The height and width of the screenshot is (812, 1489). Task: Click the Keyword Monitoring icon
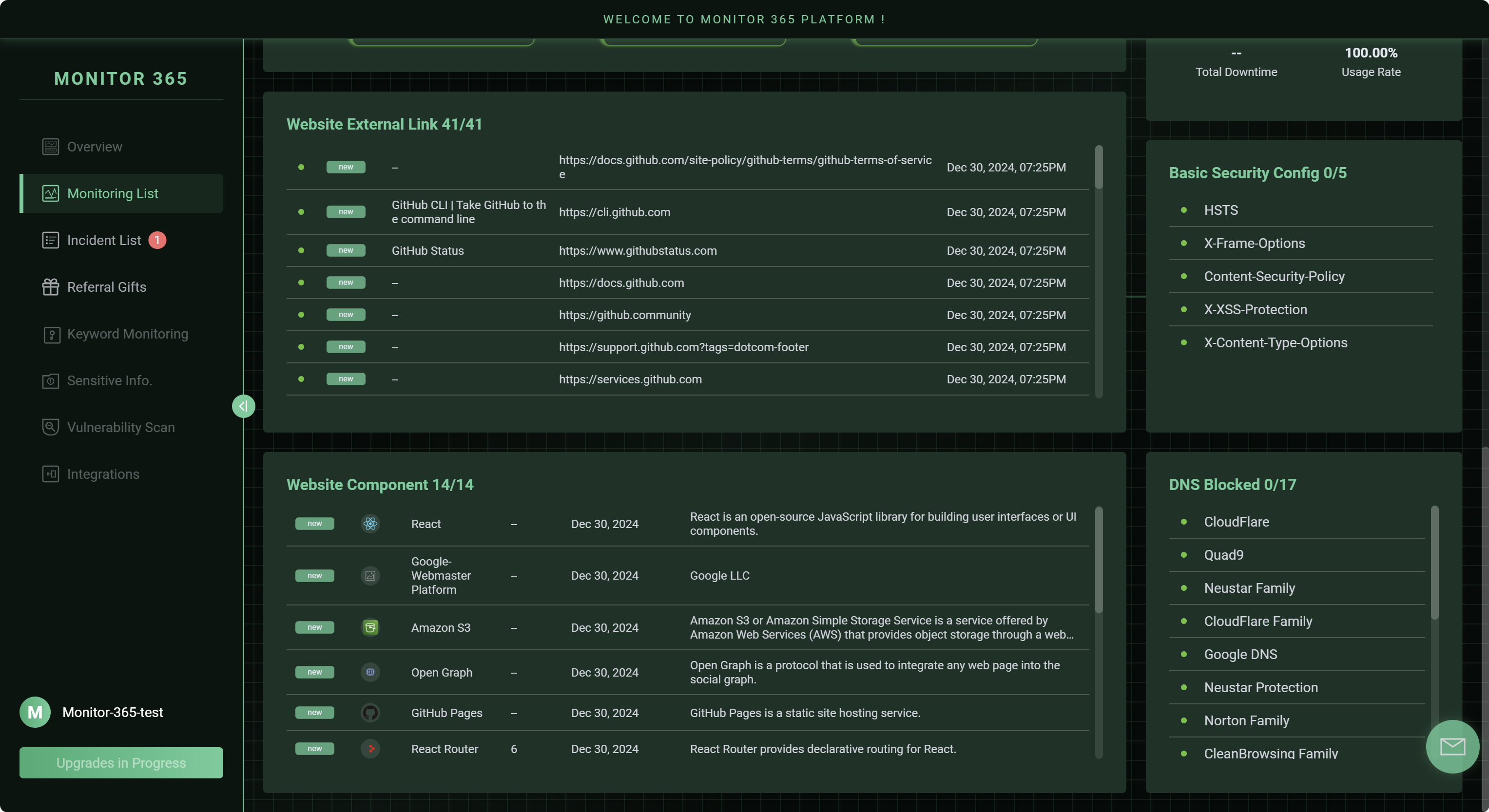click(52, 334)
